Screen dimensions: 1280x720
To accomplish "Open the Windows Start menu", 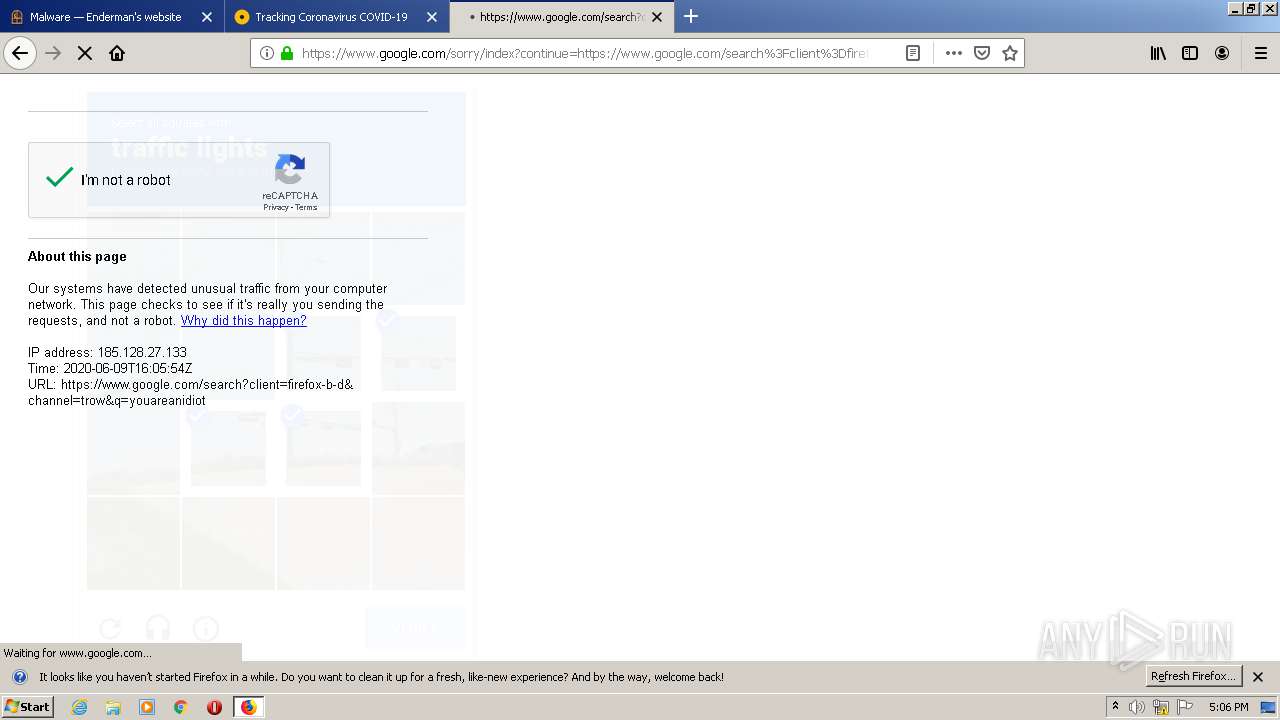I will [27, 707].
